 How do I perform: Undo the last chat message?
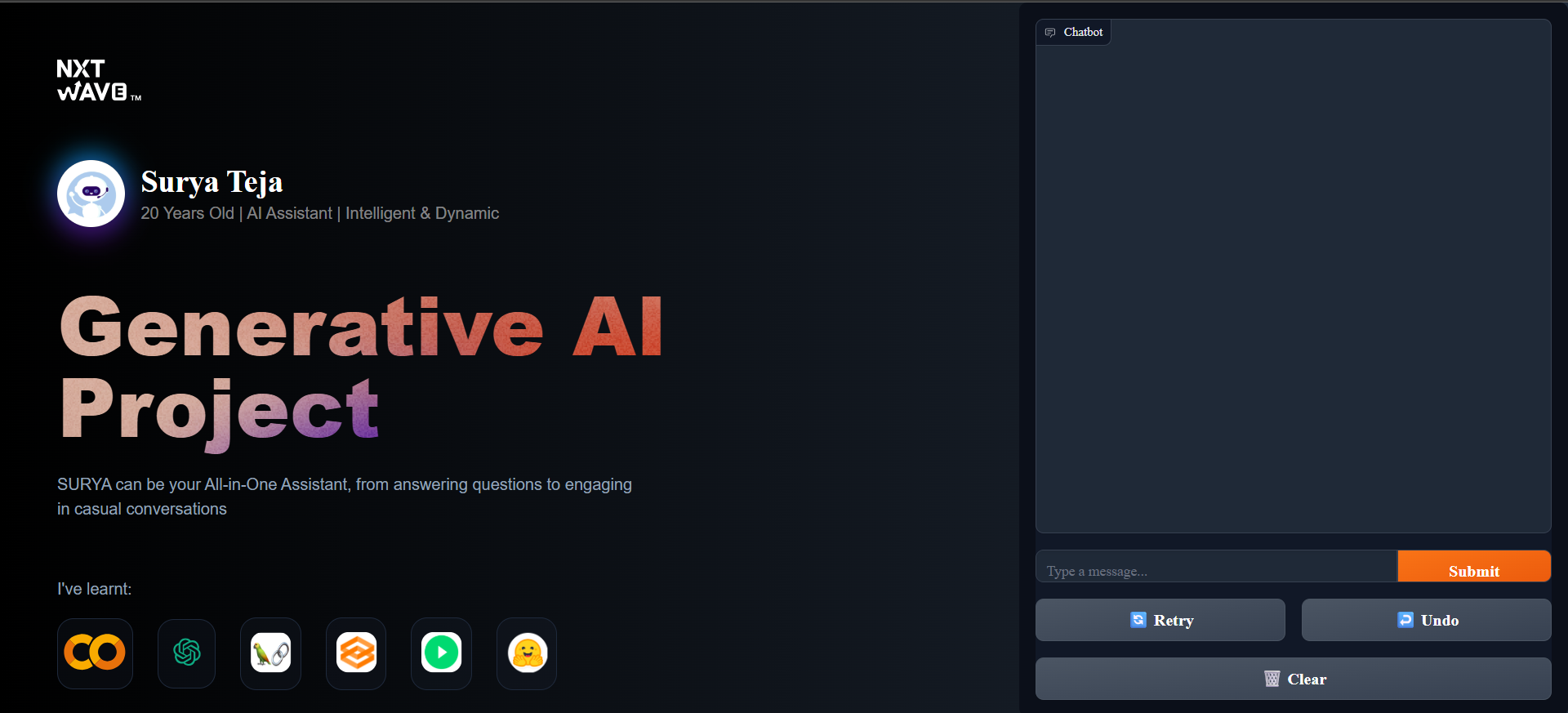click(x=1426, y=620)
